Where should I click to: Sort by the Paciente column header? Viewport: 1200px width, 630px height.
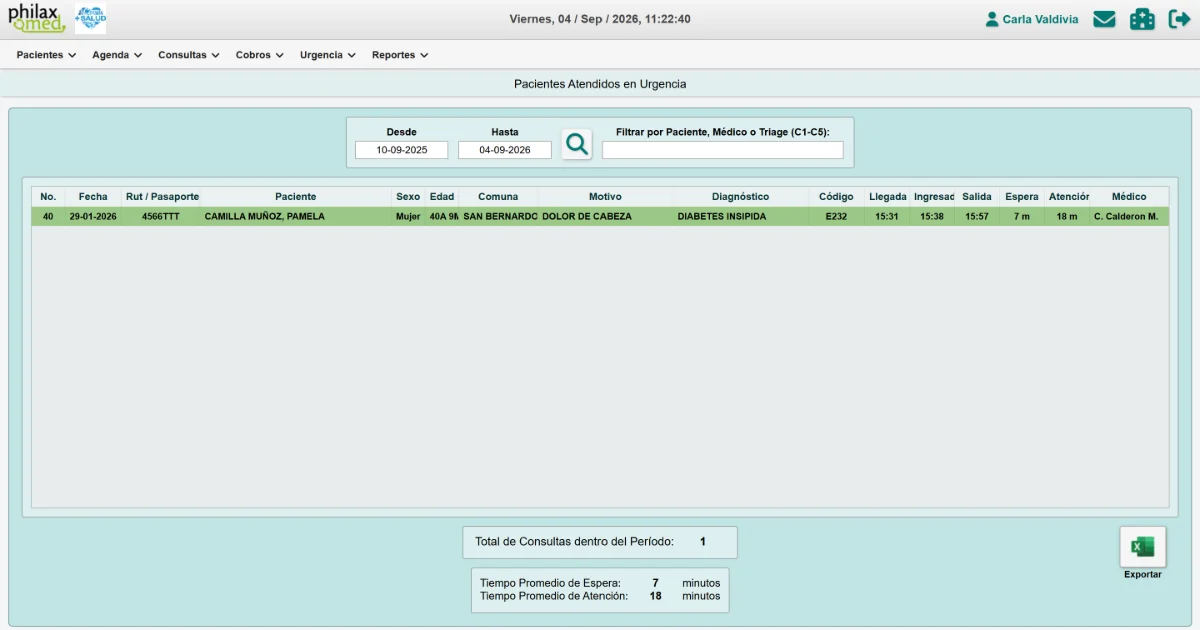296,197
